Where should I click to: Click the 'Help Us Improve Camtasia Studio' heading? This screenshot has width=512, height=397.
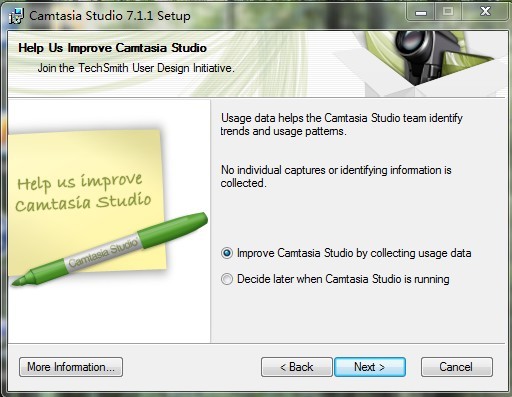112,48
